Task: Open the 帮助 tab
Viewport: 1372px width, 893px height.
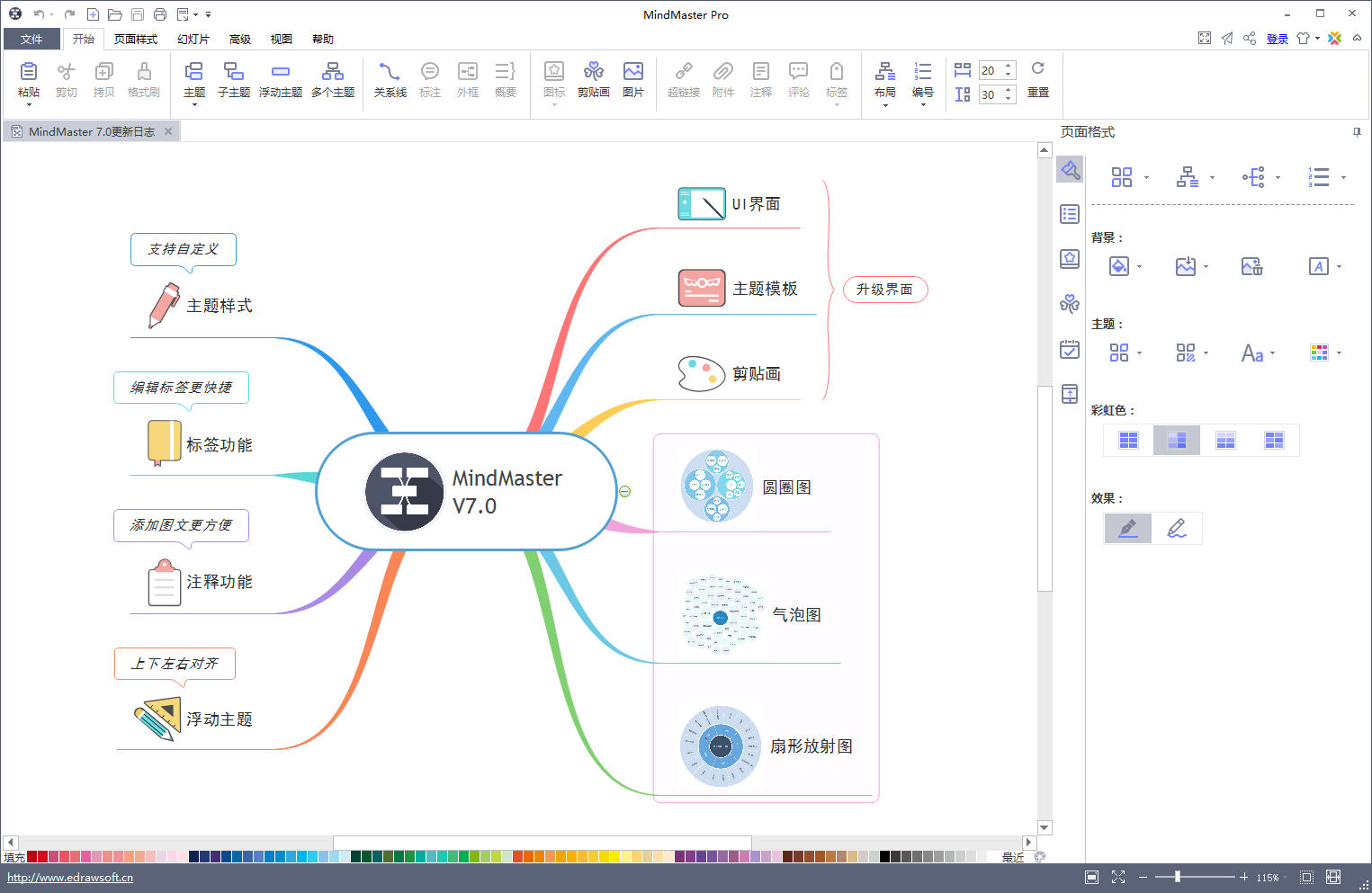Action: 323,40
